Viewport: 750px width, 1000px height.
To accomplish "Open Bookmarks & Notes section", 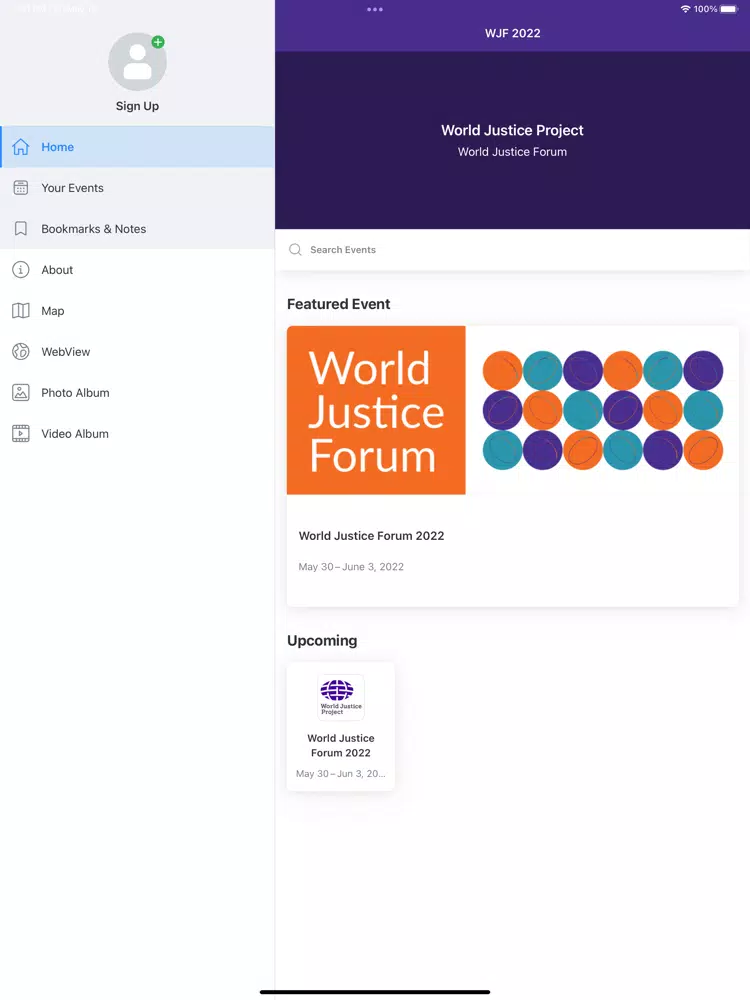I will pos(137,228).
